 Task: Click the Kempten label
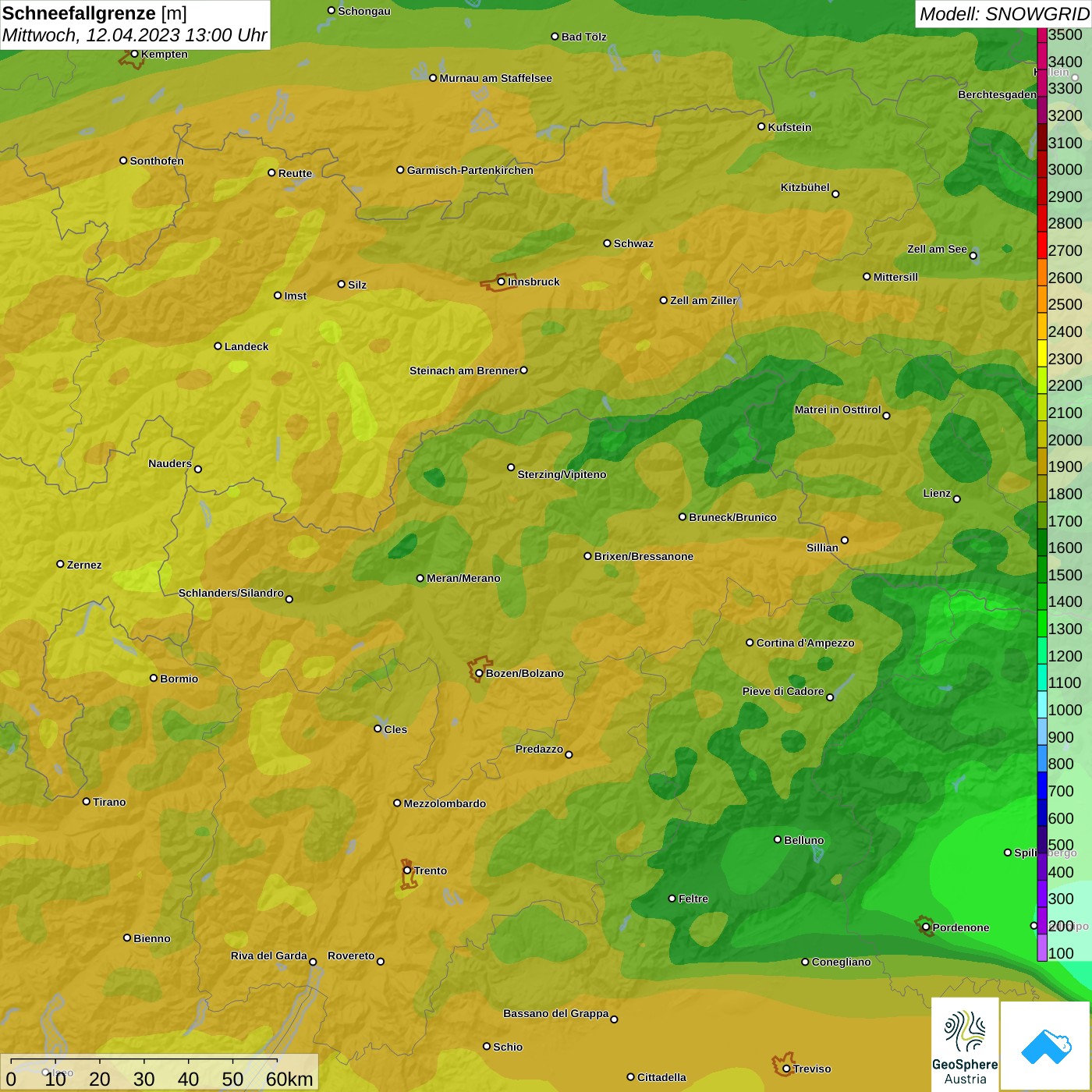(165, 54)
